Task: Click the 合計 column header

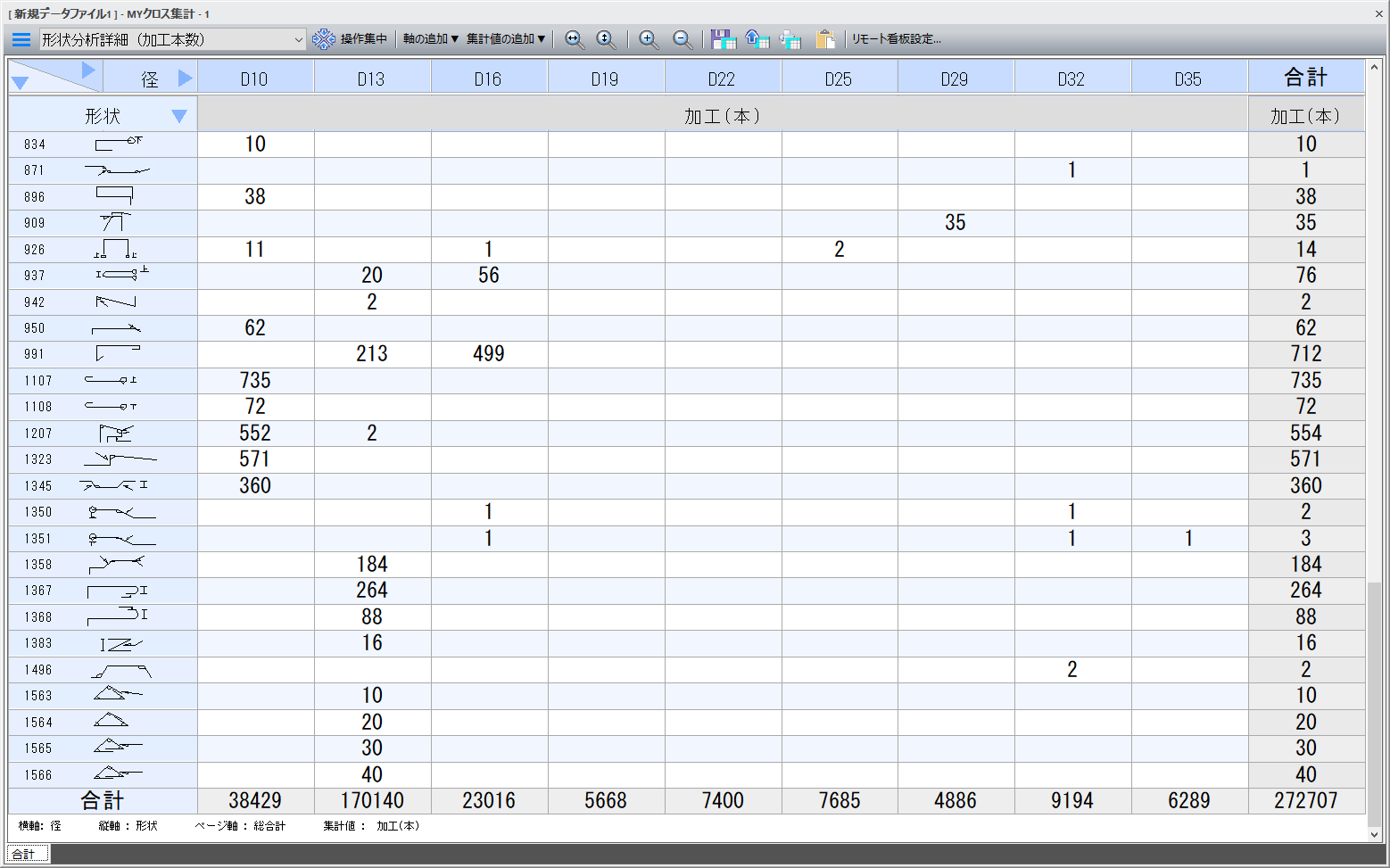Action: [x=1305, y=78]
